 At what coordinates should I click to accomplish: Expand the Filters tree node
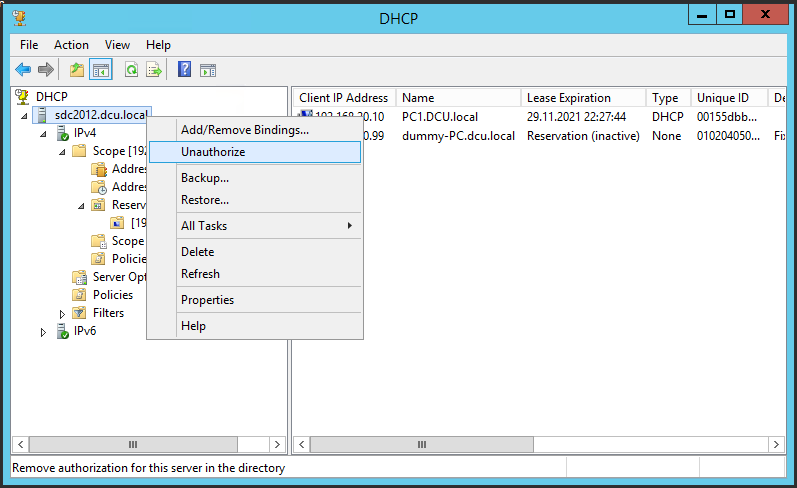(62, 314)
